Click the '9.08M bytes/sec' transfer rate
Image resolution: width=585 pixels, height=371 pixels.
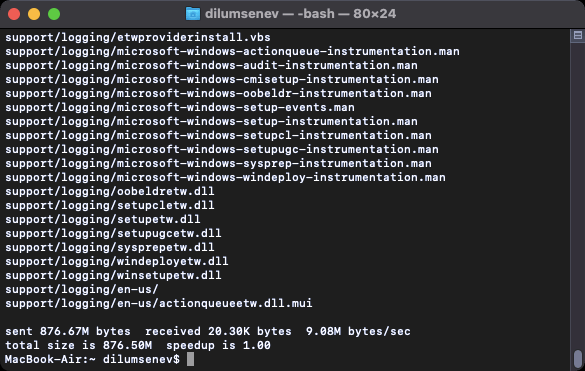click(358, 331)
